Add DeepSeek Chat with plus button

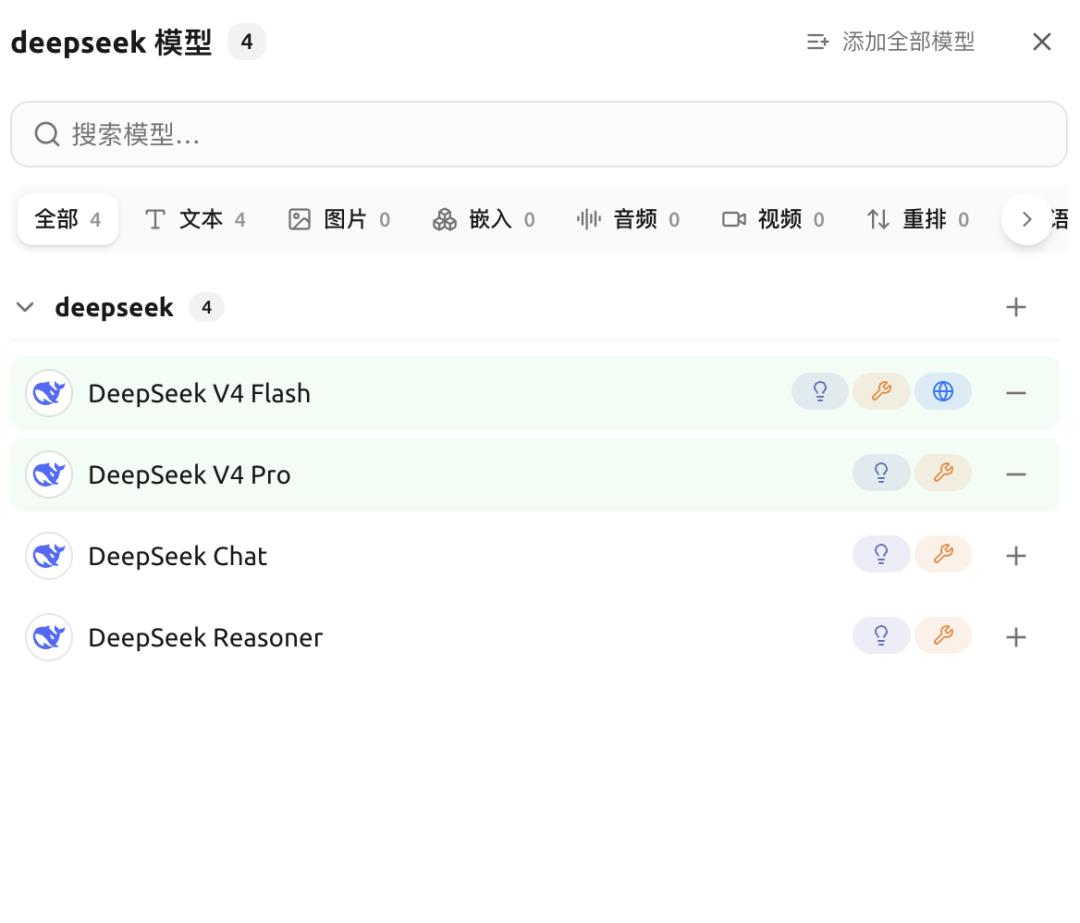[1016, 556]
